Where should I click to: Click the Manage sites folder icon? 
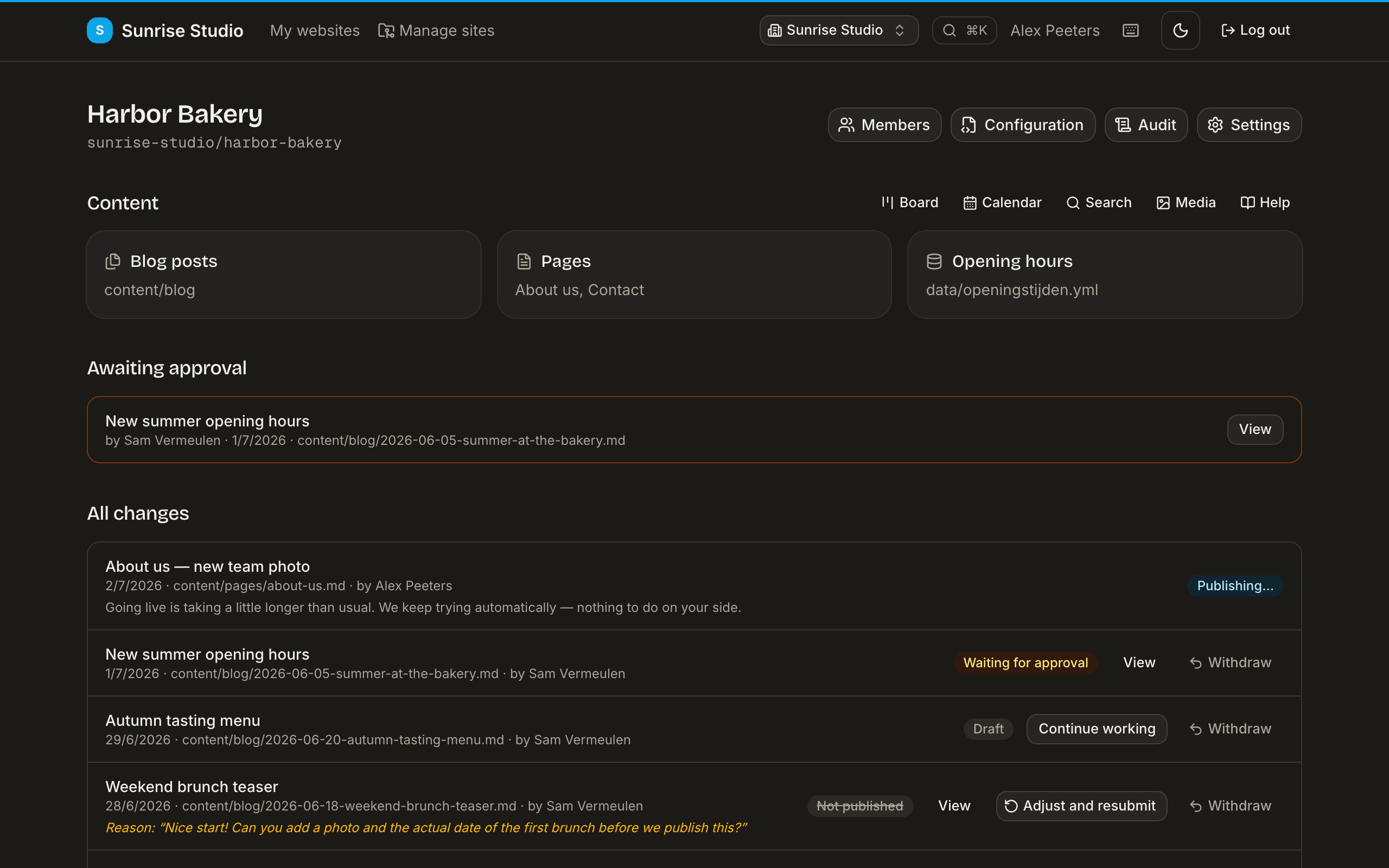pyautogui.click(x=386, y=31)
